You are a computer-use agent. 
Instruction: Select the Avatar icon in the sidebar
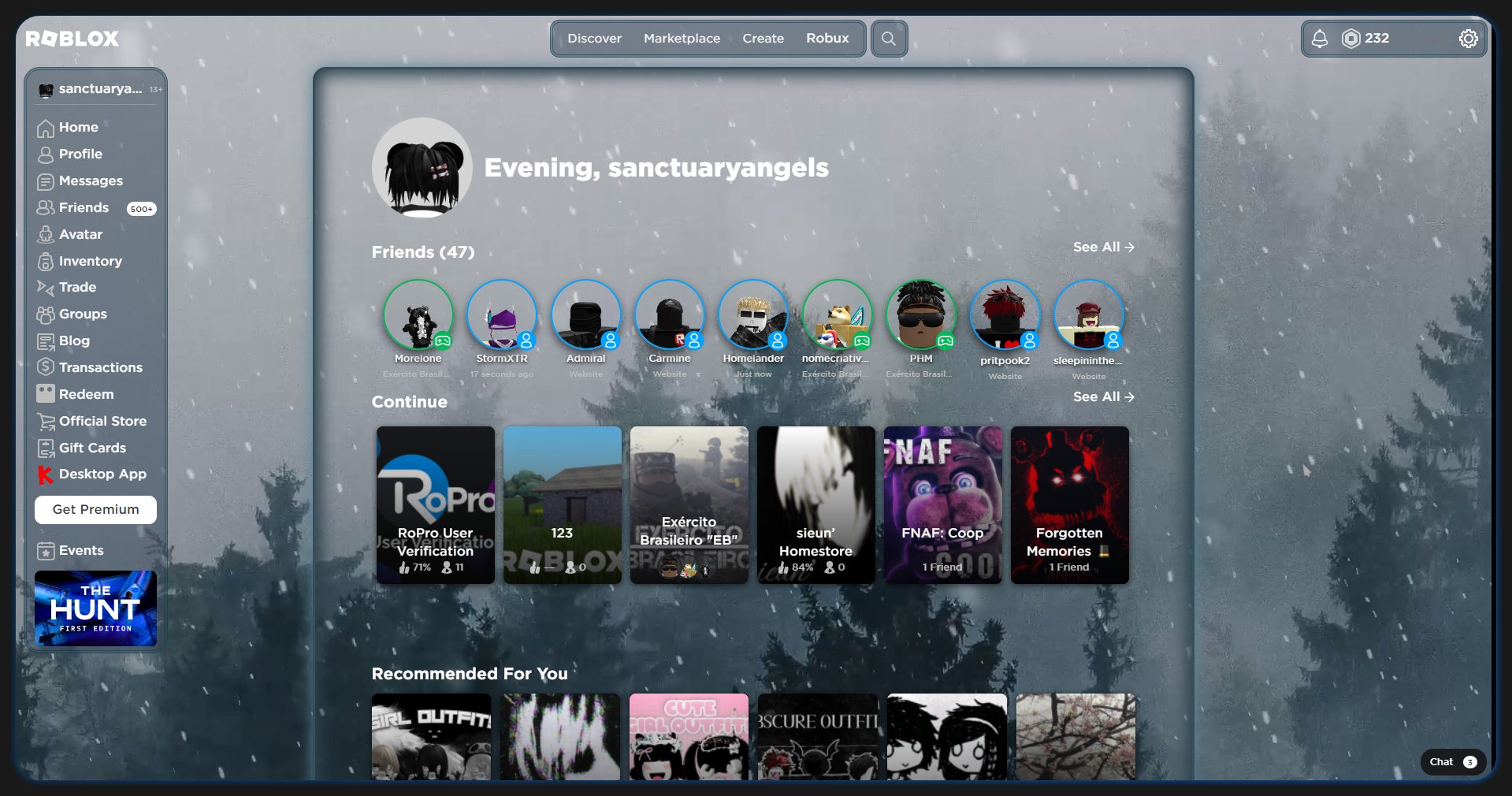(46, 234)
